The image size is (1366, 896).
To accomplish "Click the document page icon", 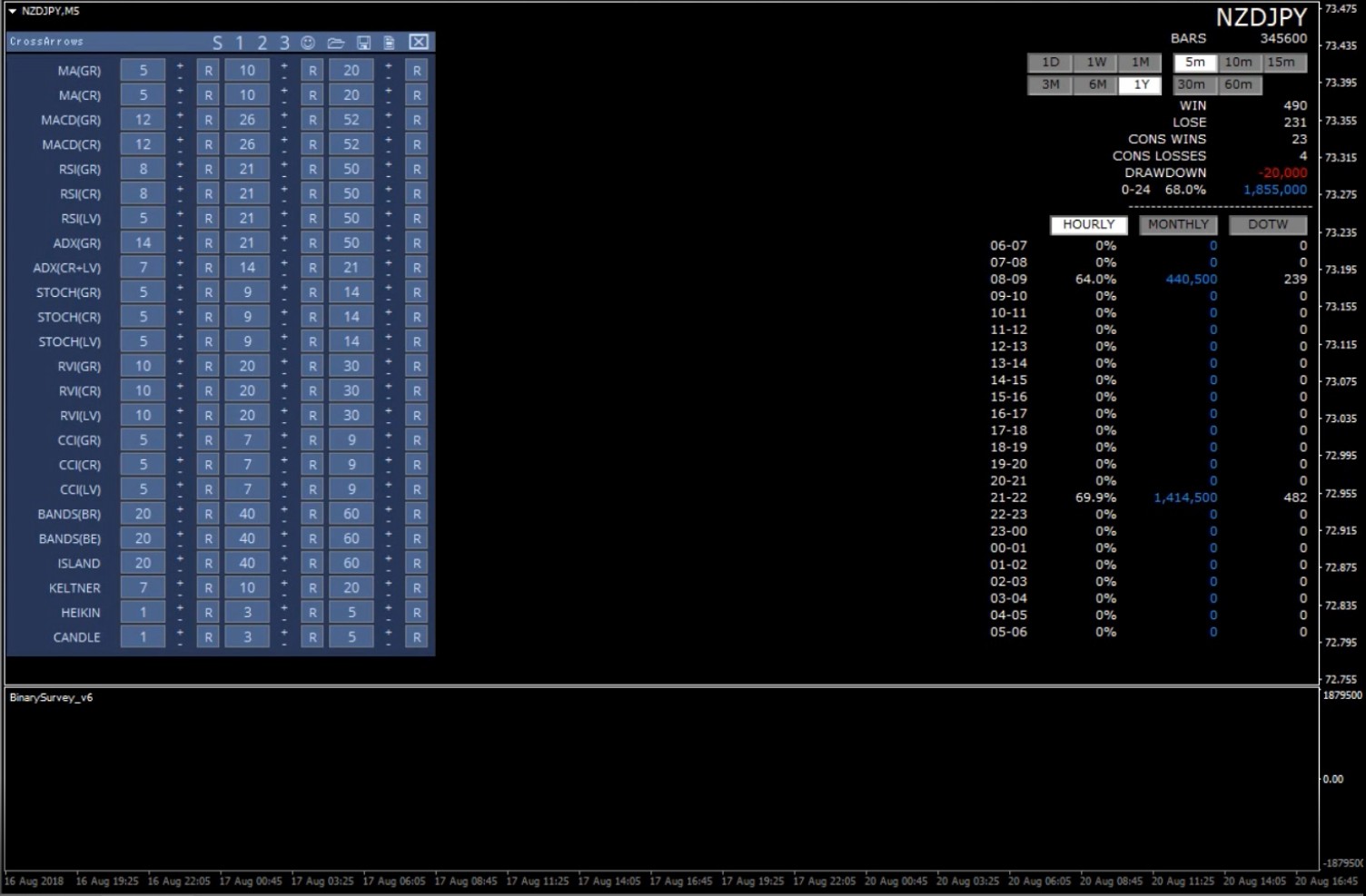I will pyautogui.click(x=389, y=42).
